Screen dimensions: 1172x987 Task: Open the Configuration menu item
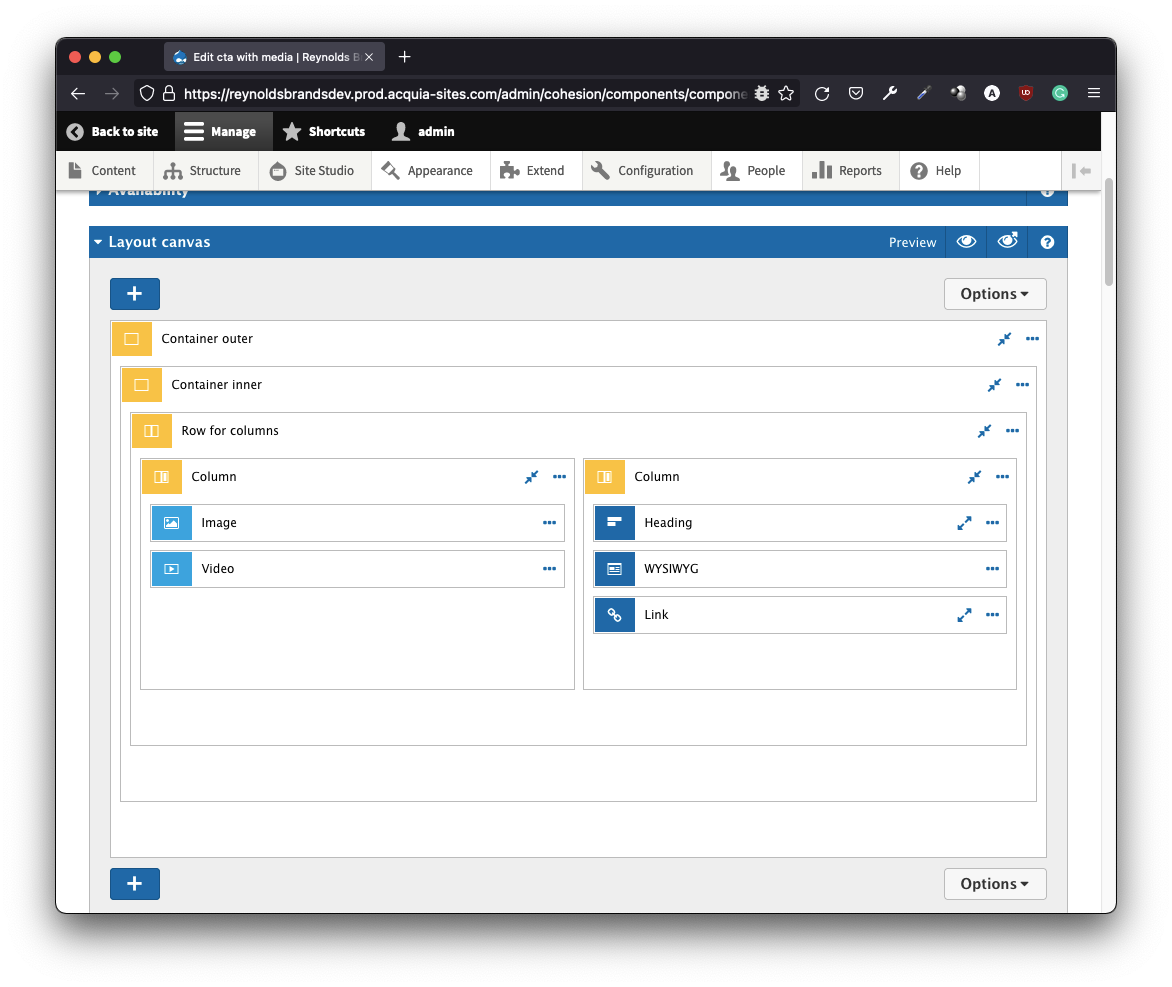pyautogui.click(x=642, y=171)
